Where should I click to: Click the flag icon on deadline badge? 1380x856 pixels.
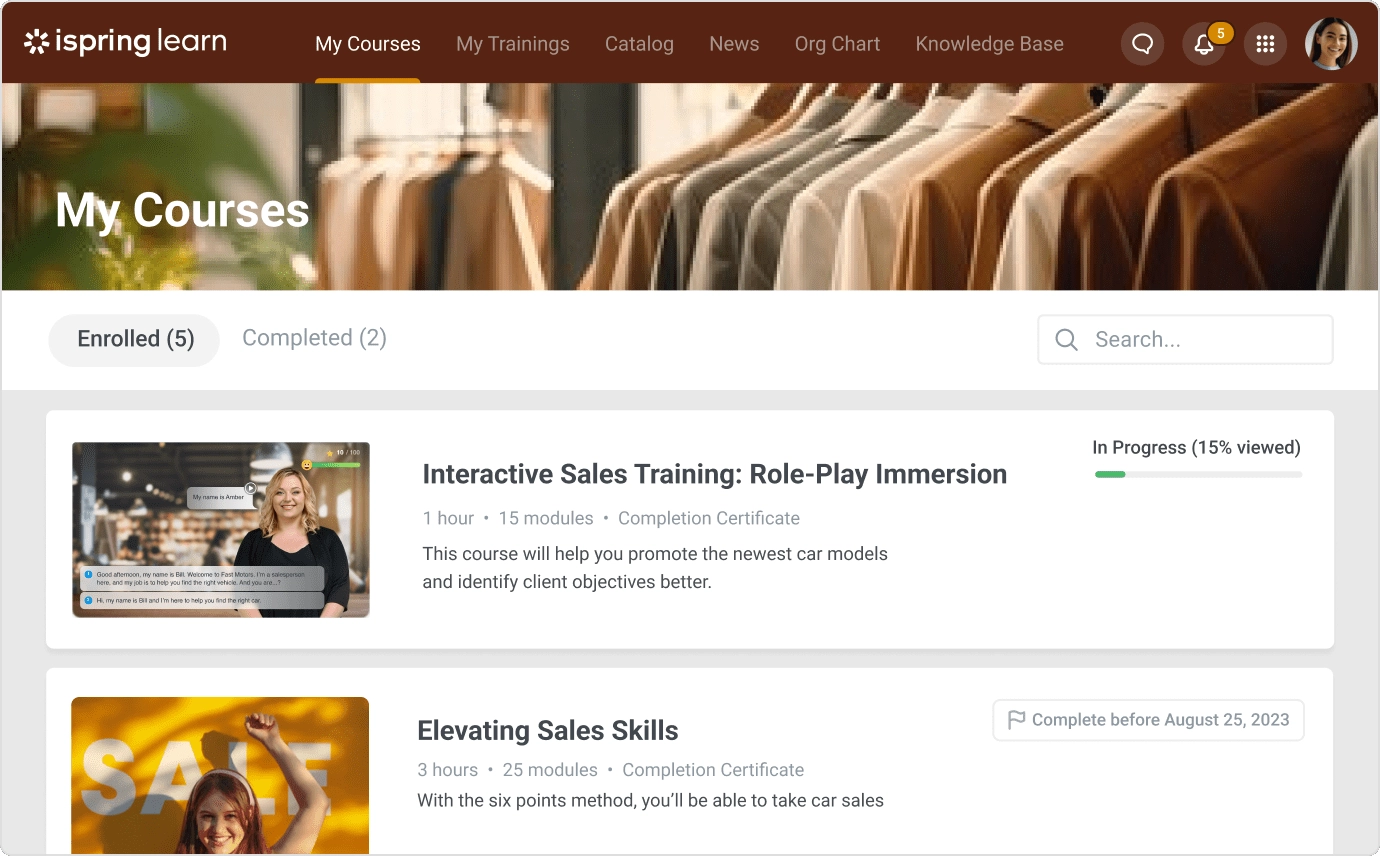coord(1016,720)
